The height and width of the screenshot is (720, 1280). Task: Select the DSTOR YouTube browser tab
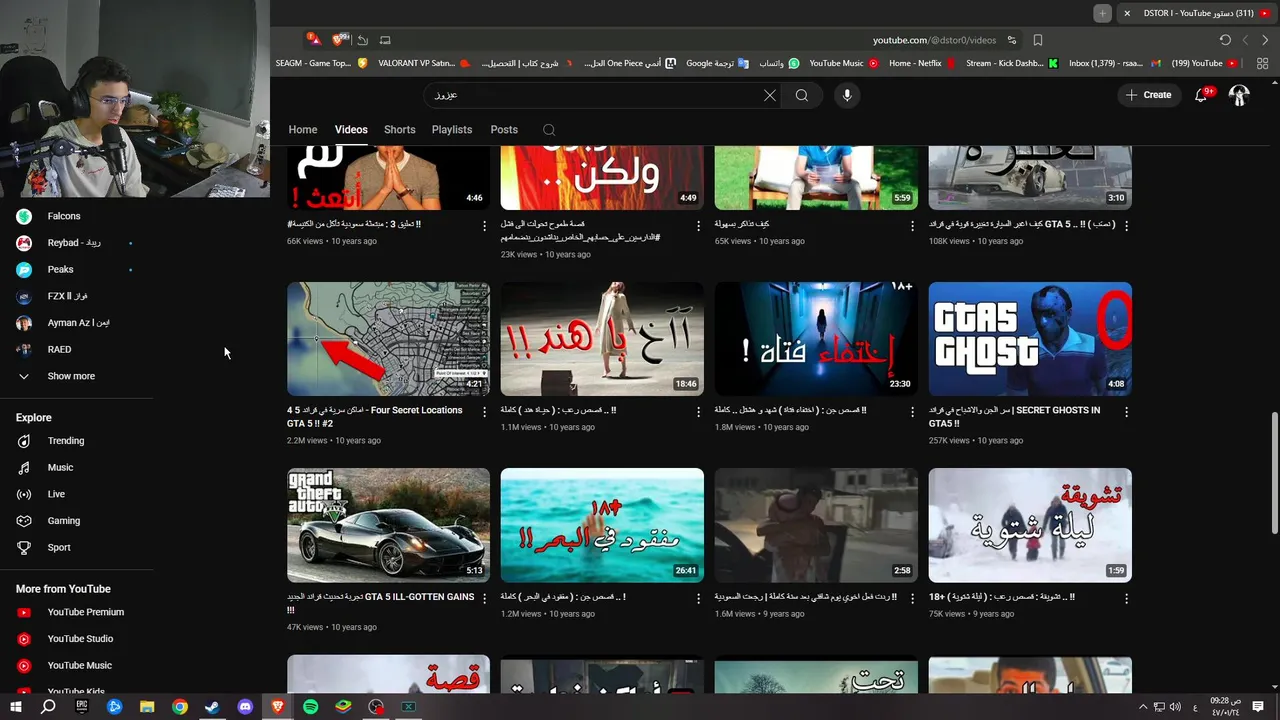[1195, 13]
